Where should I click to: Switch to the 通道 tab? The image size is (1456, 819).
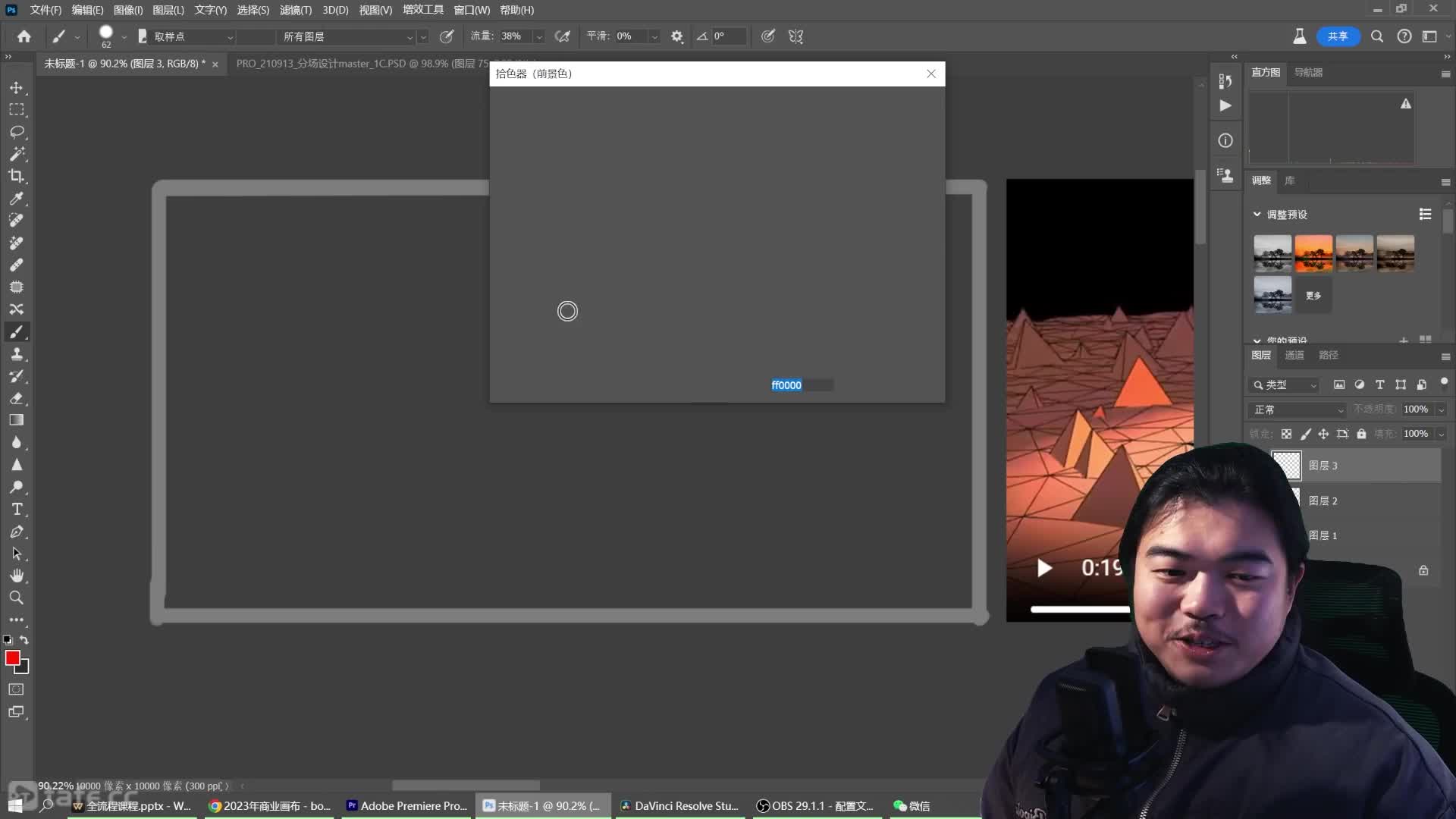1294,355
